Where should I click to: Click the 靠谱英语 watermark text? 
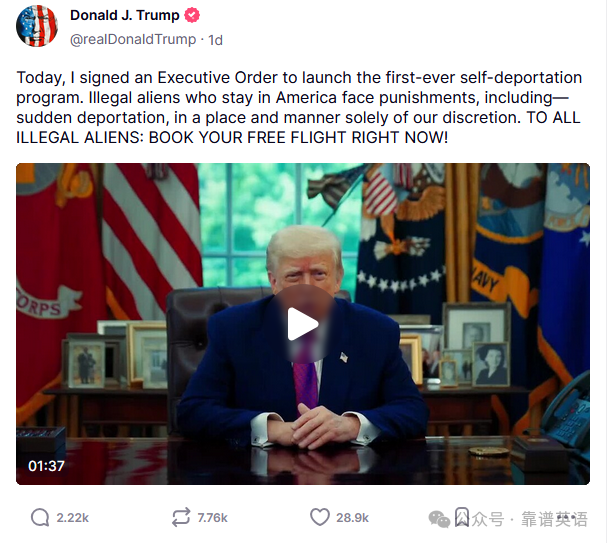point(554,519)
